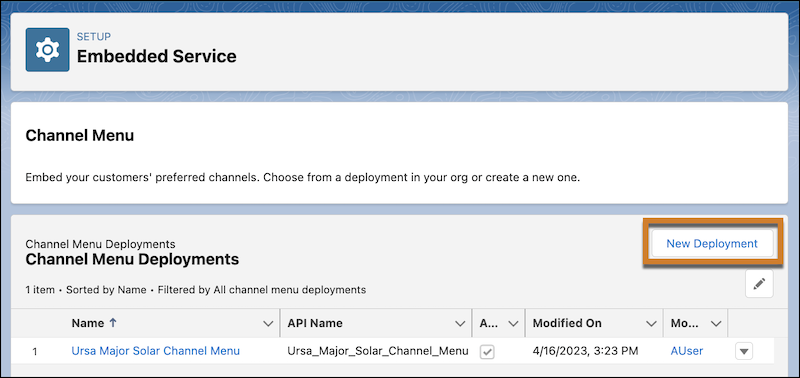Screen dimensions: 800x378
Task: Click the Setup gear icon
Action: tap(47, 49)
